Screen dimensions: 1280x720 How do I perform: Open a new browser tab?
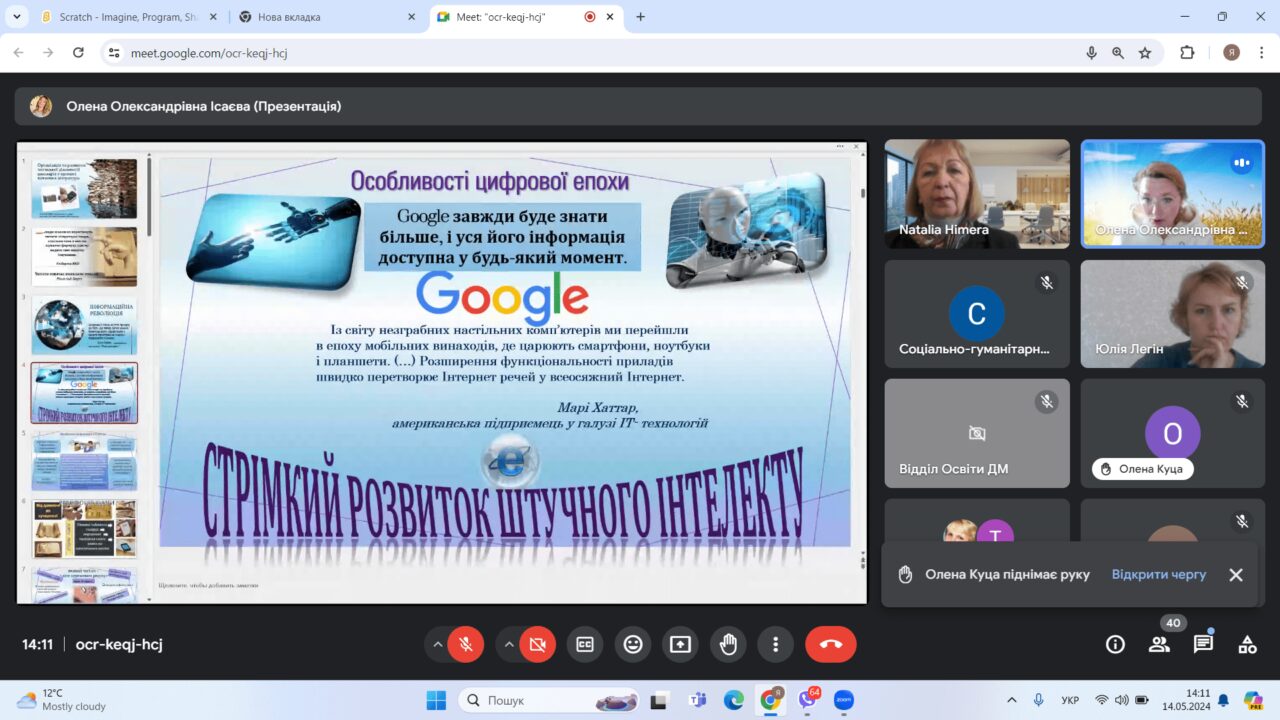pyautogui.click(x=641, y=17)
